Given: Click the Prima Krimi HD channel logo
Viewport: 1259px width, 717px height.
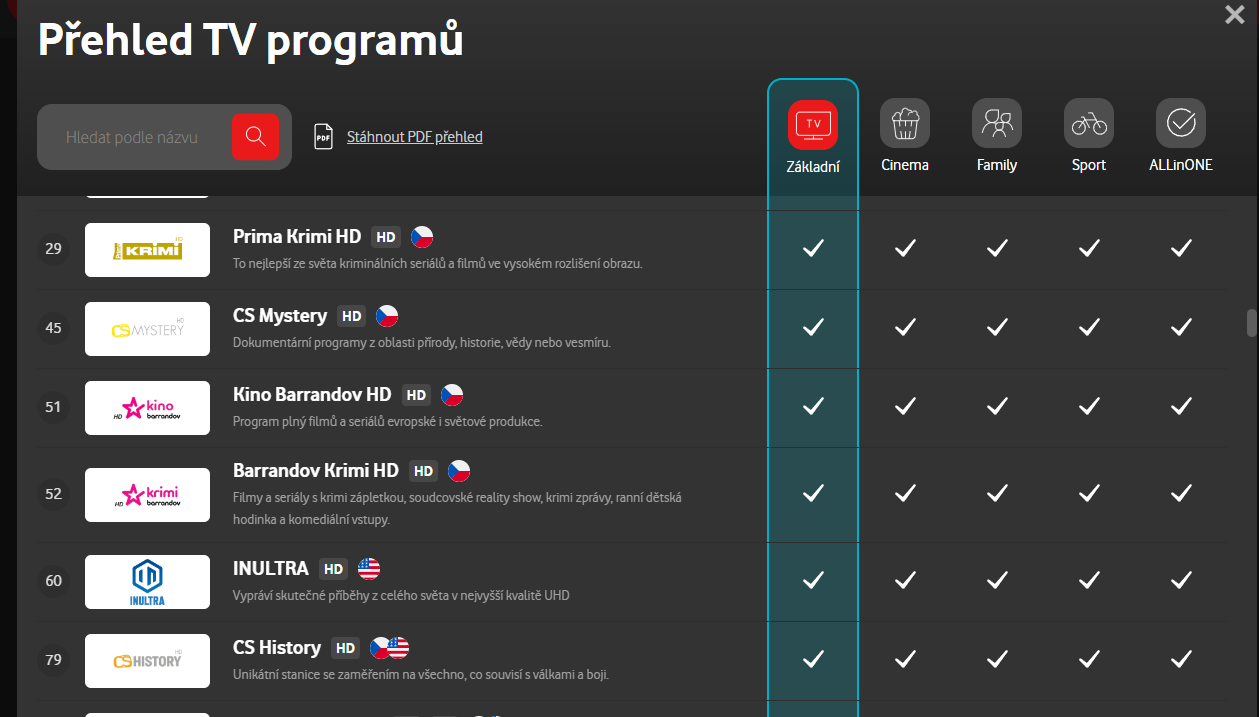Looking at the screenshot, I should pos(147,250).
